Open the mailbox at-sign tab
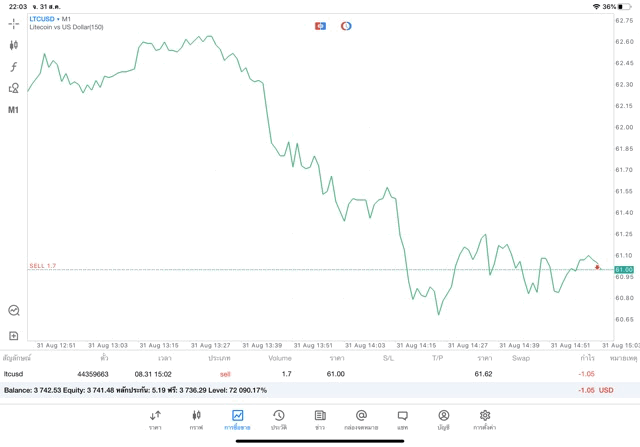Image resolution: width=640 pixels, height=447 pixels. (x=361, y=419)
